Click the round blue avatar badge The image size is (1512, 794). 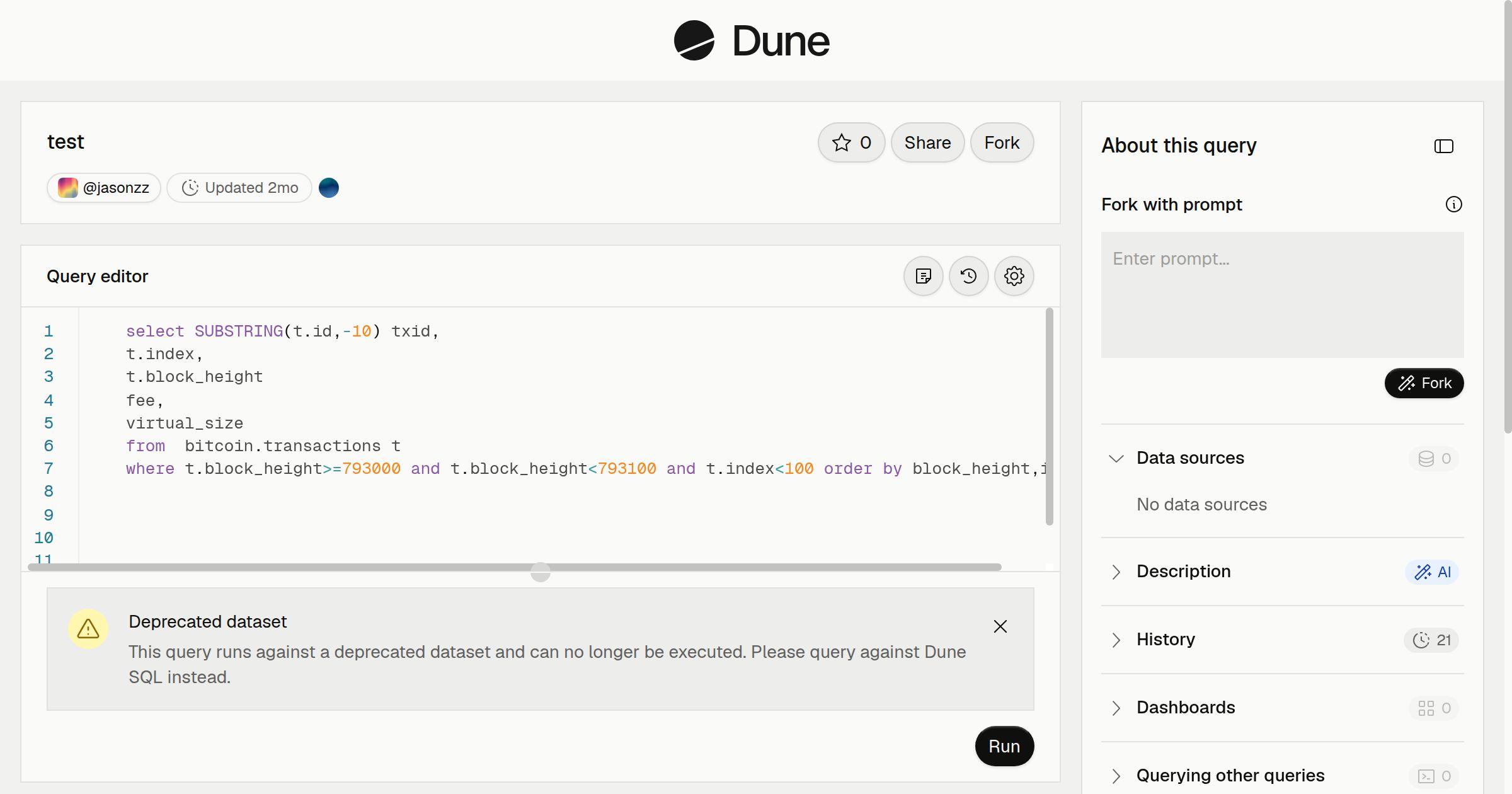point(329,188)
